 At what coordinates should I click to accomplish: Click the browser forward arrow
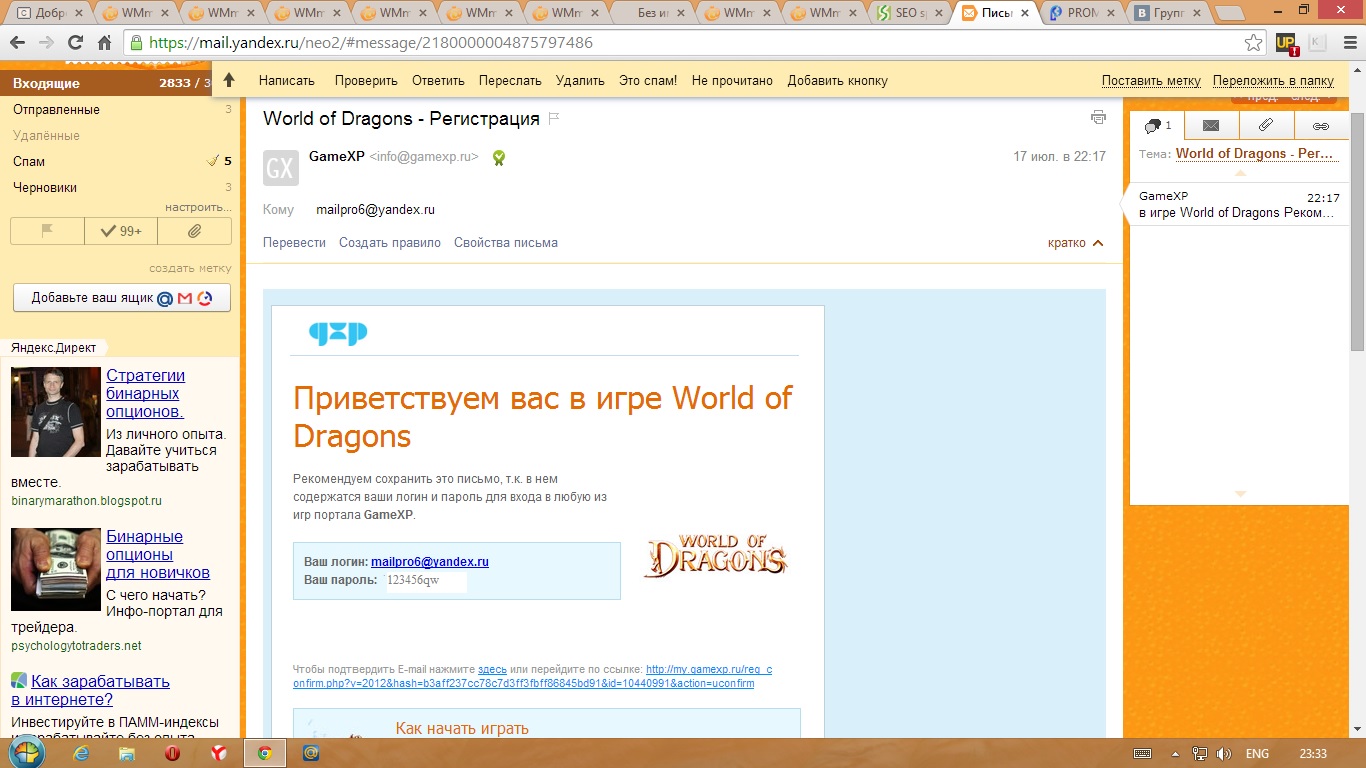point(46,43)
